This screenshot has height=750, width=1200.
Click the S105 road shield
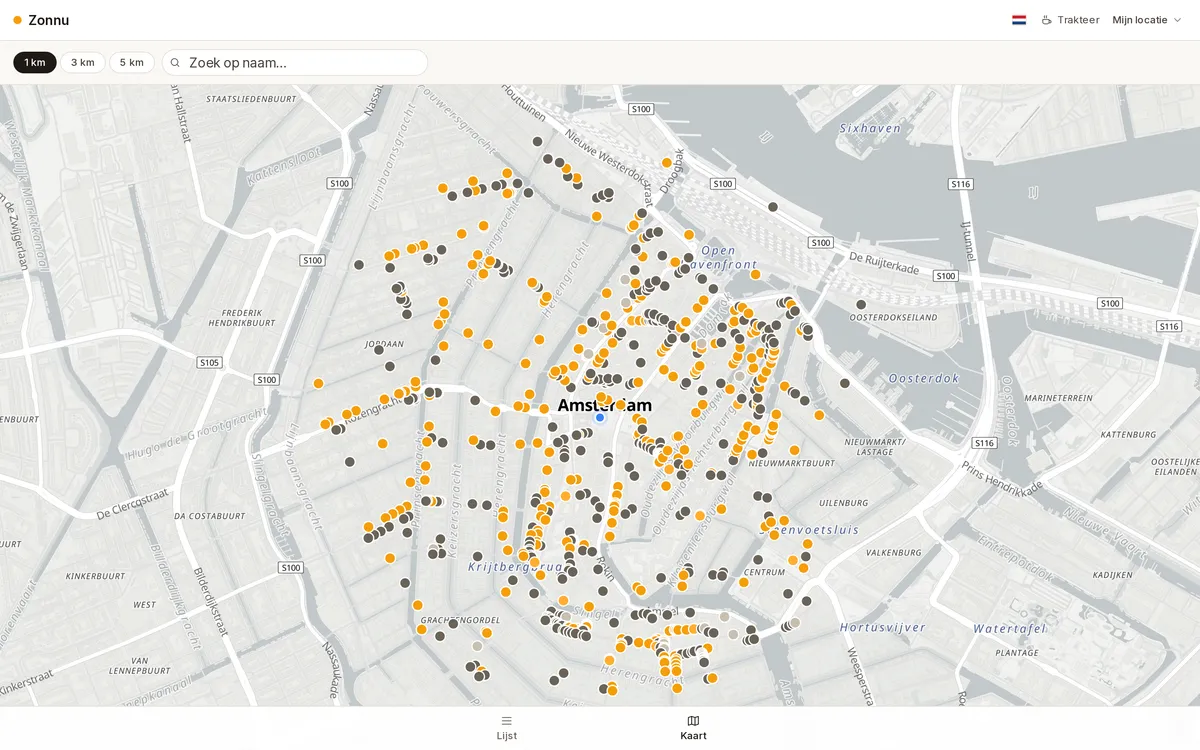click(x=209, y=363)
